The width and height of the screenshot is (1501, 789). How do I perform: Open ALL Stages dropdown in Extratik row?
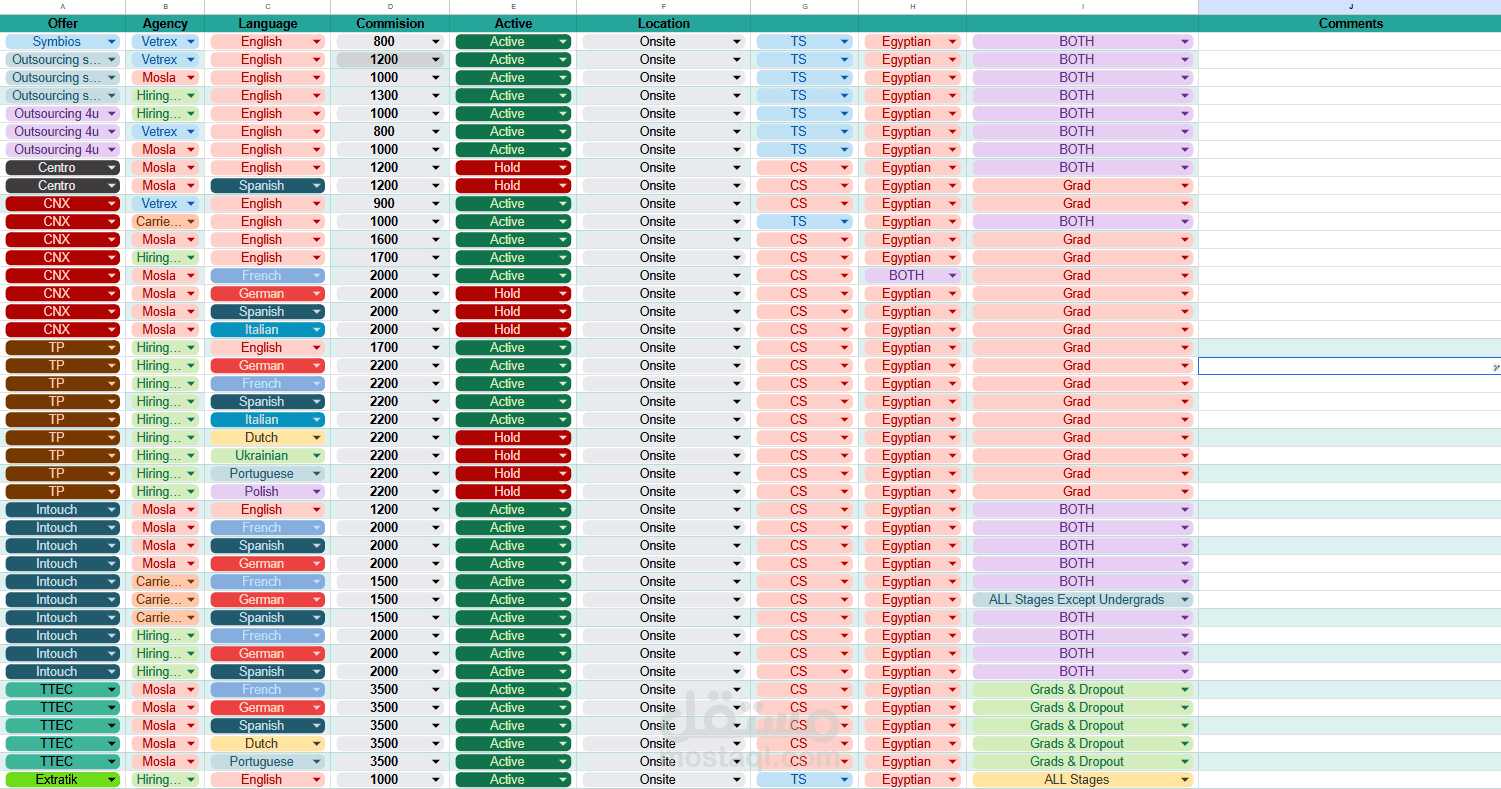pyautogui.click(x=1082, y=780)
